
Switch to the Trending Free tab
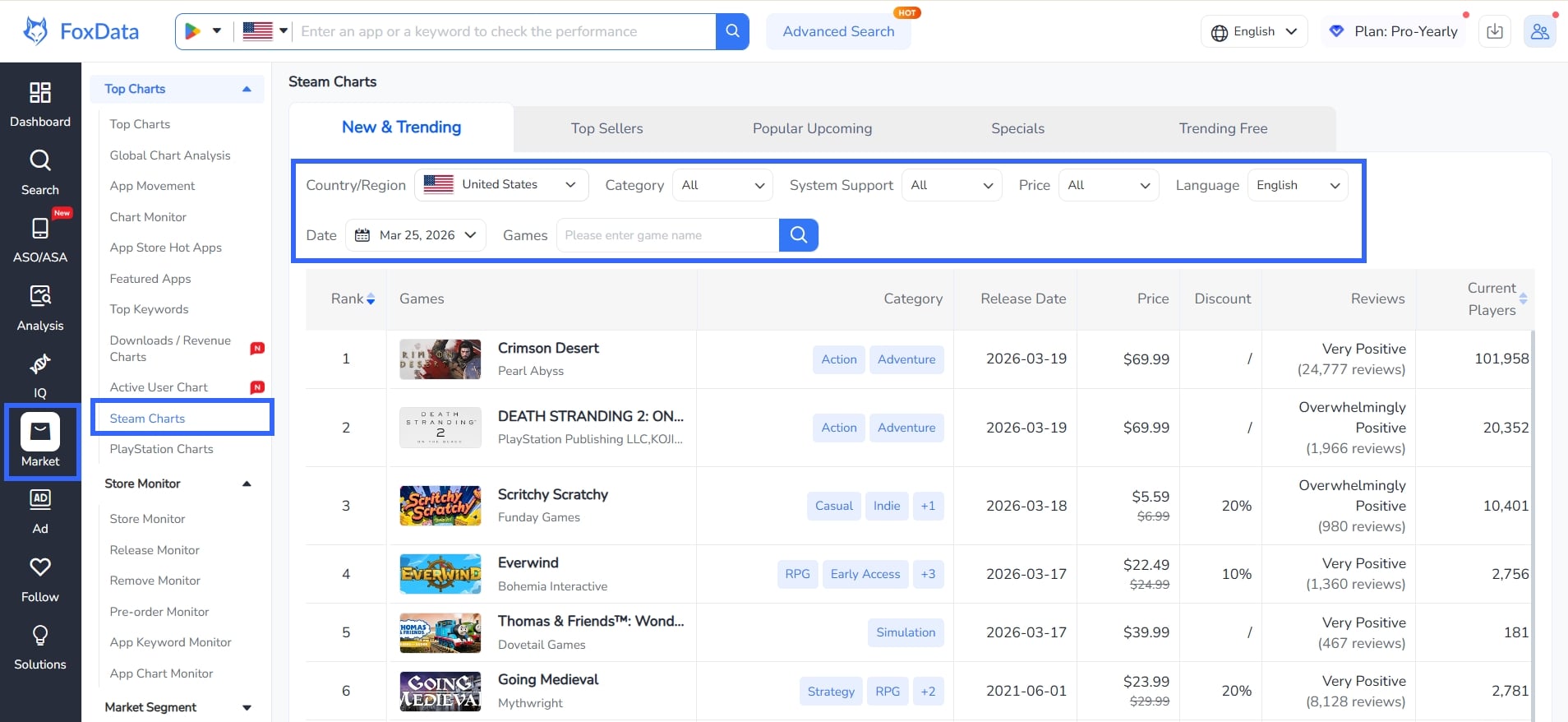[x=1222, y=128]
